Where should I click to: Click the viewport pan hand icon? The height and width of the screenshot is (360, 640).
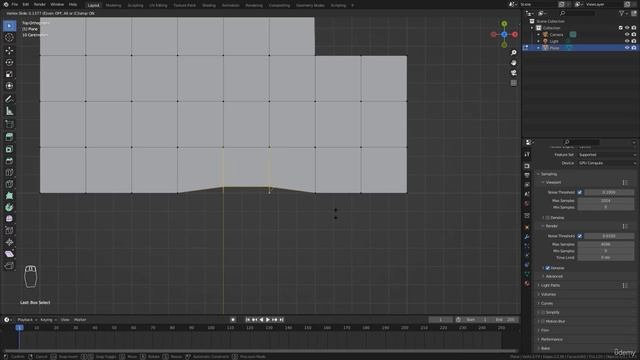tap(513, 63)
